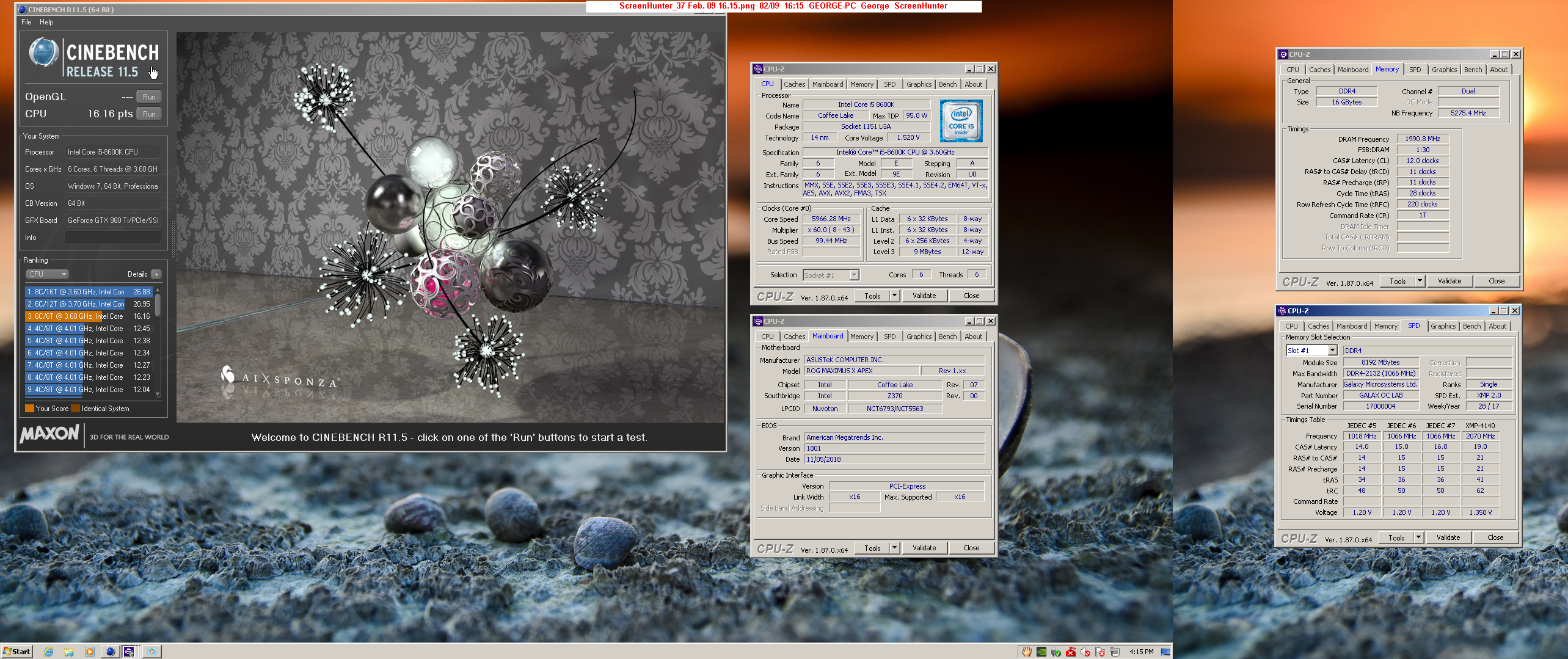The width and height of the screenshot is (1568, 659).
Task: Click Close button in CPU-Z SPD window
Action: (x=1495, y=537)
